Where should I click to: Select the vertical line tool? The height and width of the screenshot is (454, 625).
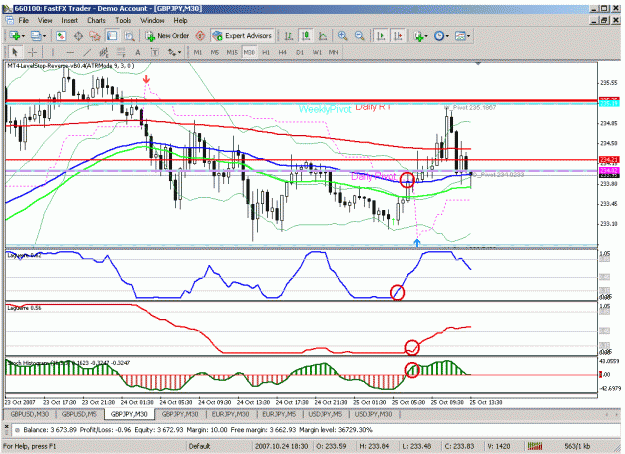coord(53,52)
